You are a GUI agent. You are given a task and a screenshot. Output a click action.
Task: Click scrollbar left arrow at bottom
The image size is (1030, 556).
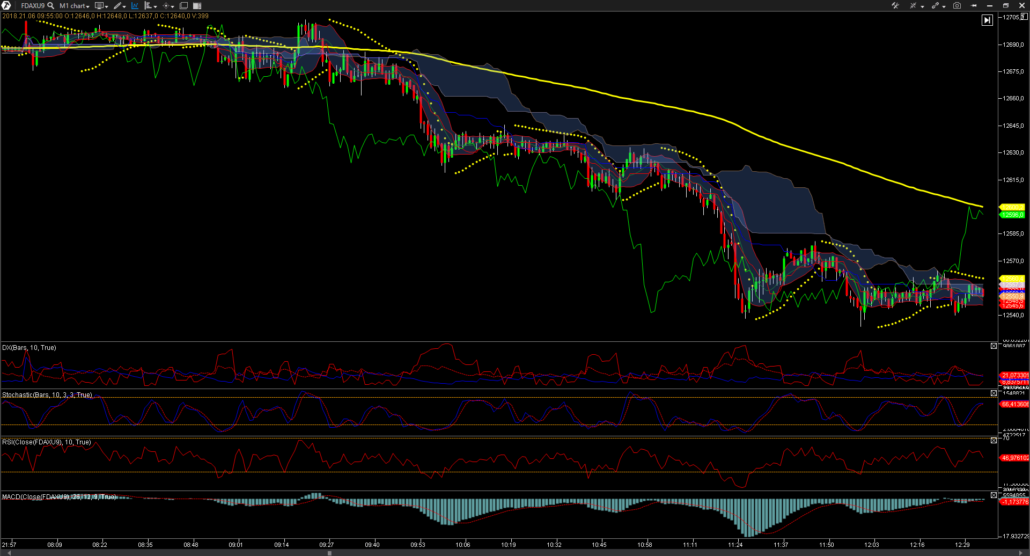9,553
